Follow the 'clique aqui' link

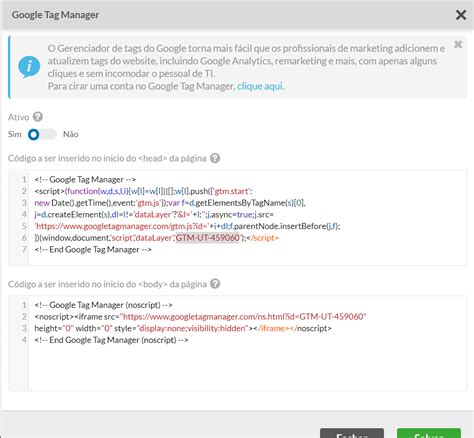(260, 86)
